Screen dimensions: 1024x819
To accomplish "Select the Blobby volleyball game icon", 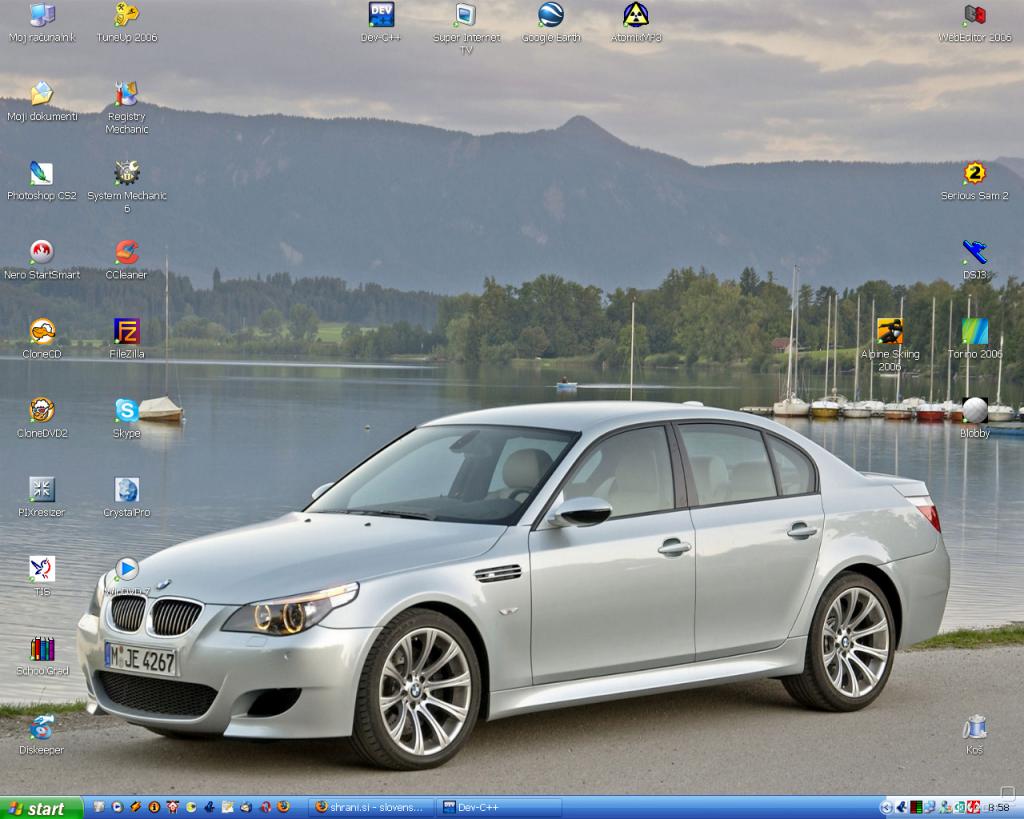I will pyautogui.click(x=974, y=418).
